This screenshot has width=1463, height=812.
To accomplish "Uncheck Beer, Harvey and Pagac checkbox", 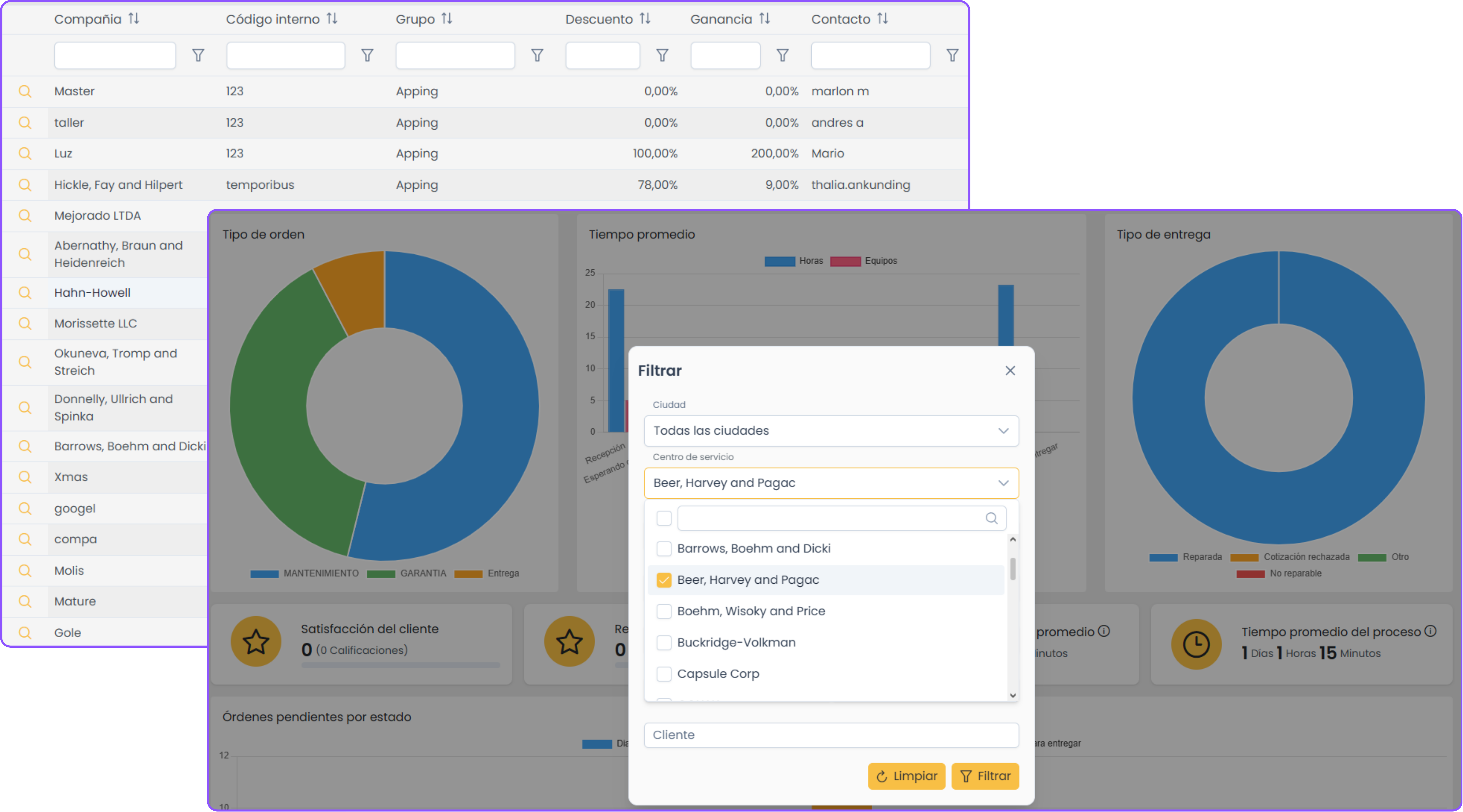I will 663,580.
